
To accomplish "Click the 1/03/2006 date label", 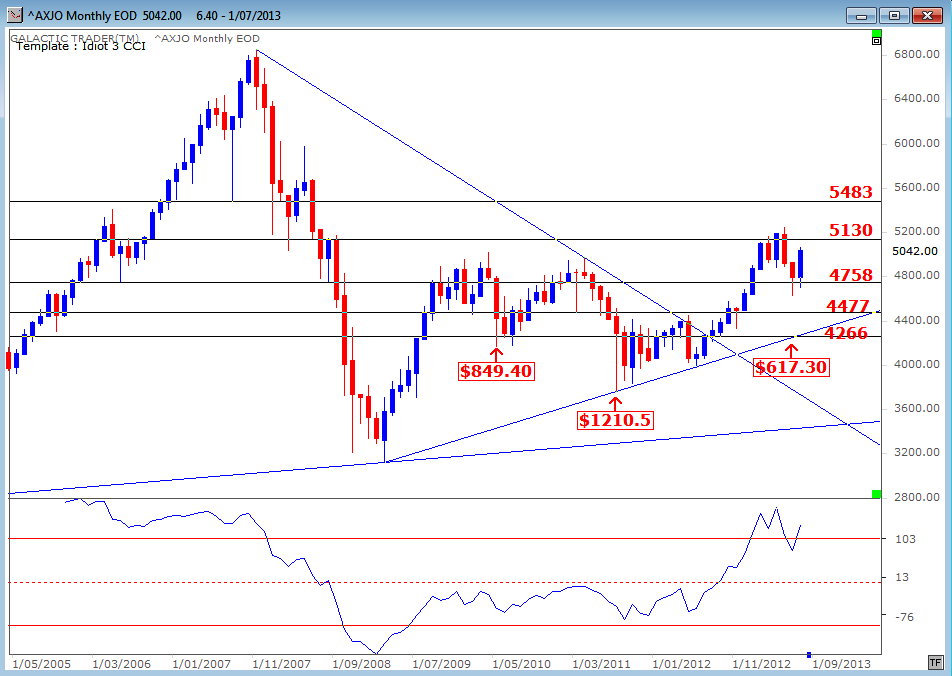I will (121, 664).
